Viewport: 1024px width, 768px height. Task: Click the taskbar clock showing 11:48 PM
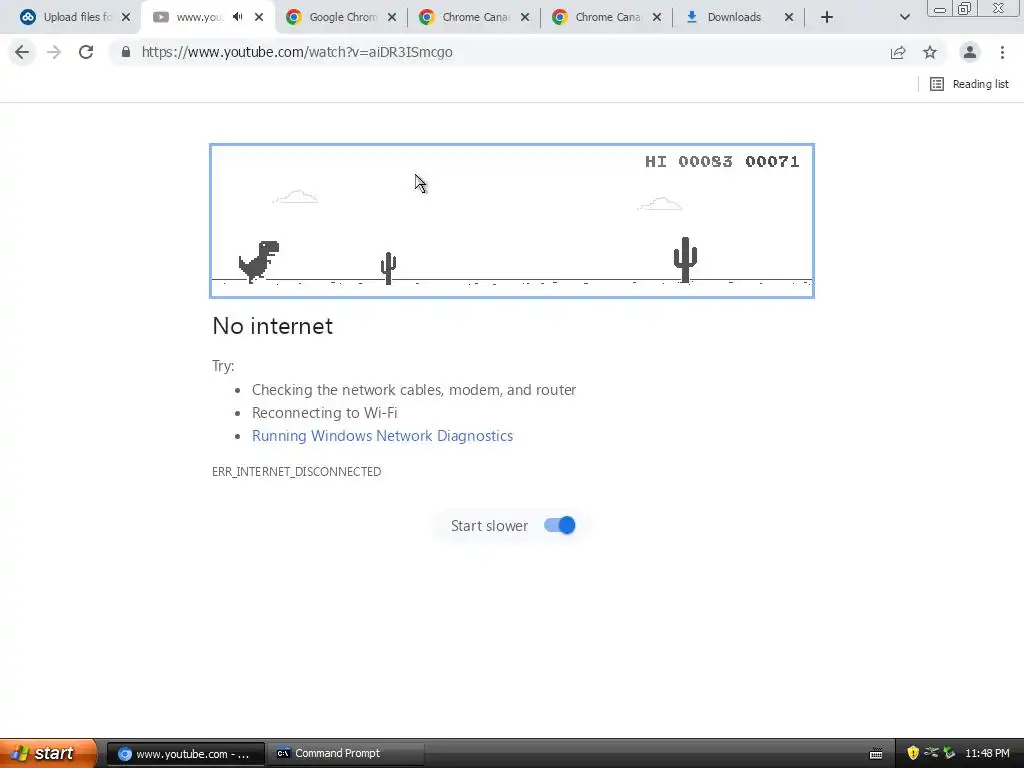(x=987, y=753)
